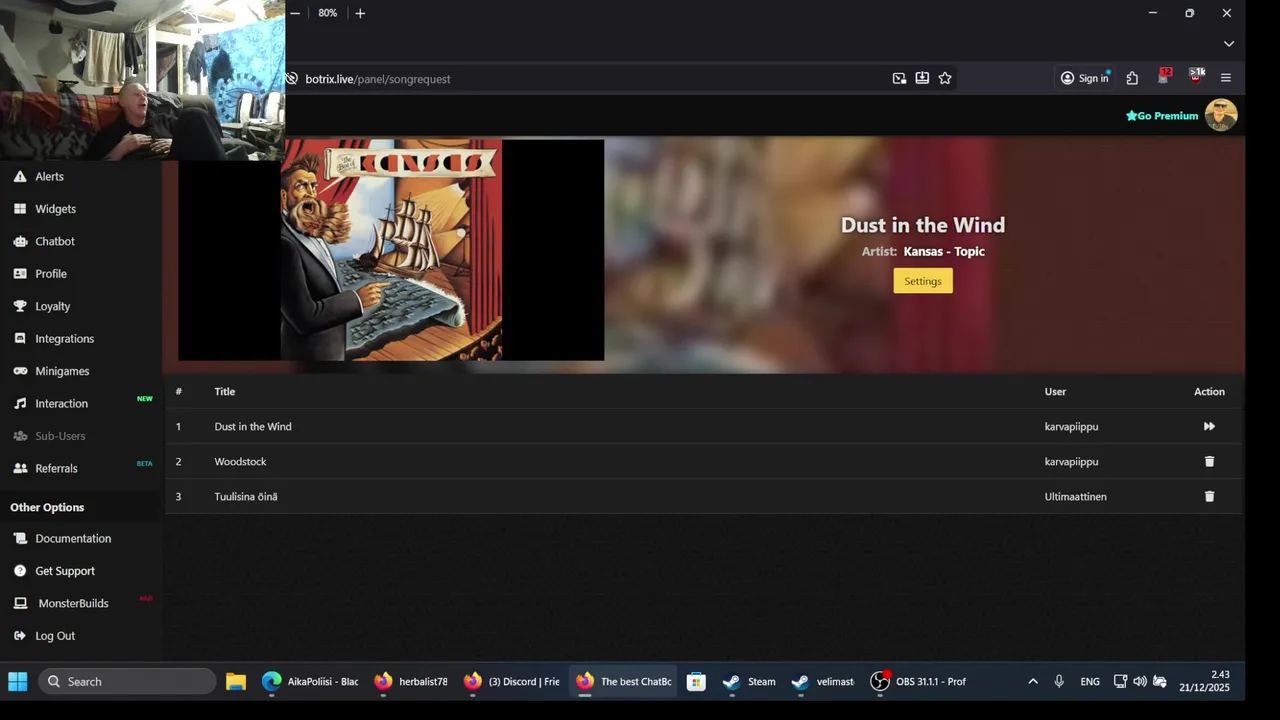The height and width of the screenshot is (720, 1280).
Task: Open the Minigames gamepad icon
Action: tap(20, 371)
